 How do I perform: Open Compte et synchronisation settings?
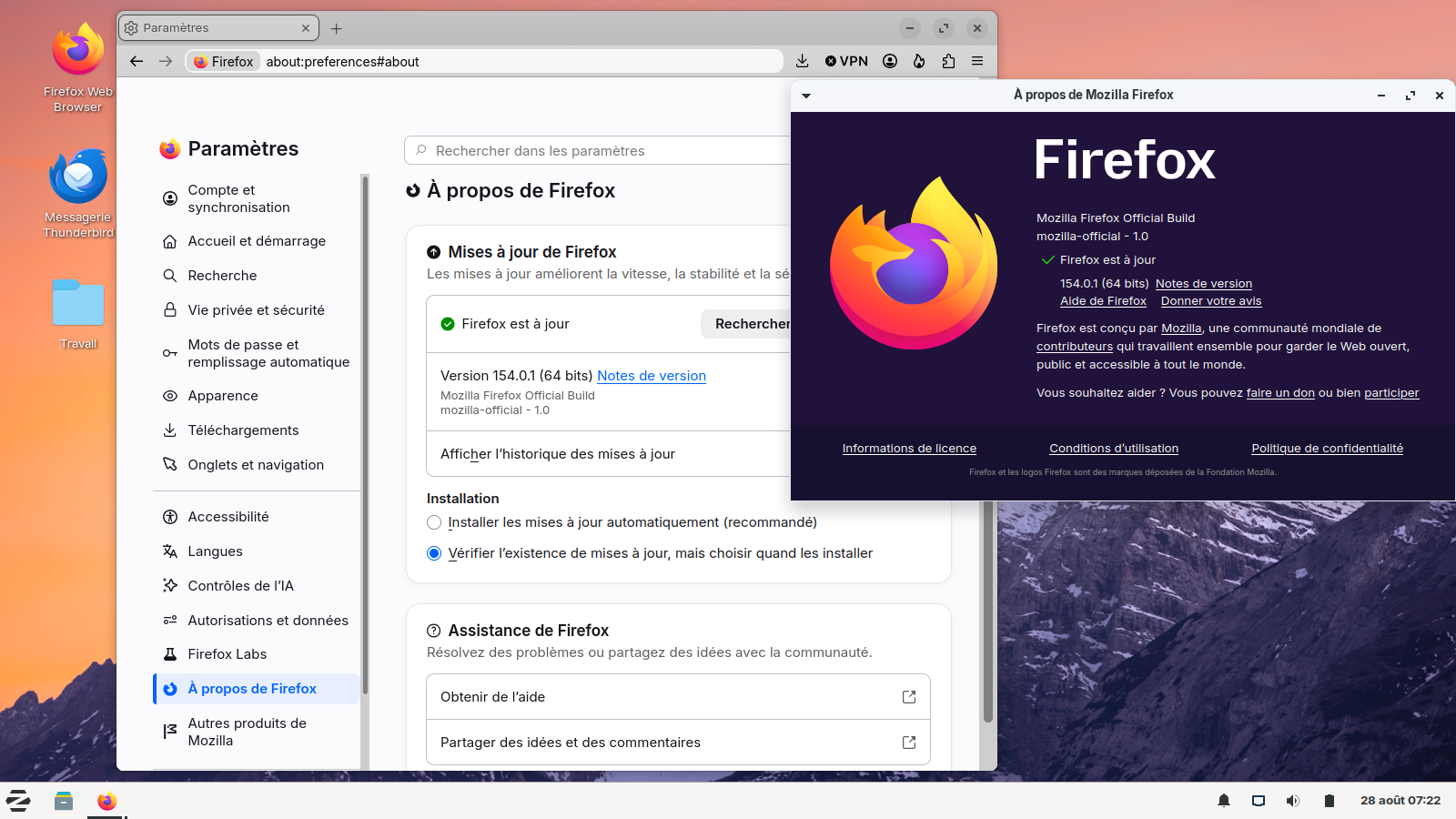[x=257, y=198]
